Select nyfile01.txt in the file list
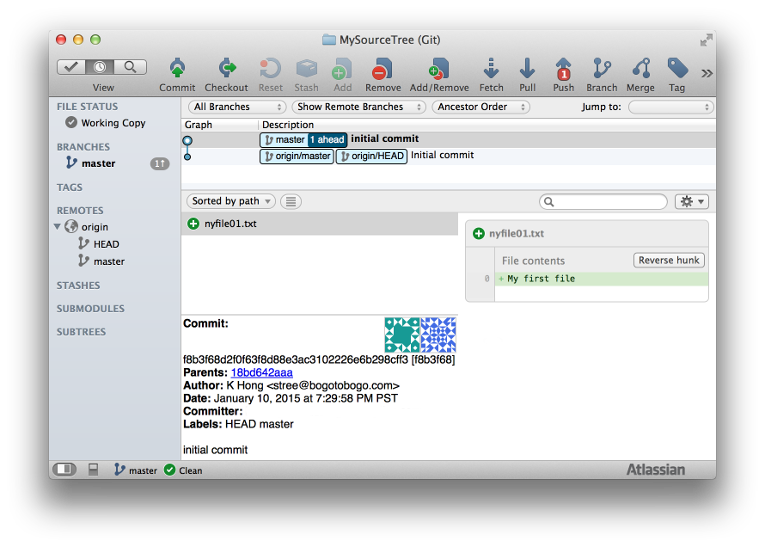This screenshot has height=547, width=765. coord(320,224)
